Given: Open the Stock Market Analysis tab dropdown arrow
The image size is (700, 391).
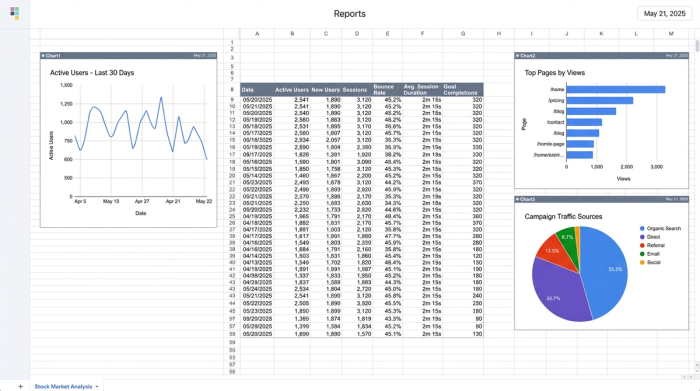Looking at the screenshot, I should point(97,387).
